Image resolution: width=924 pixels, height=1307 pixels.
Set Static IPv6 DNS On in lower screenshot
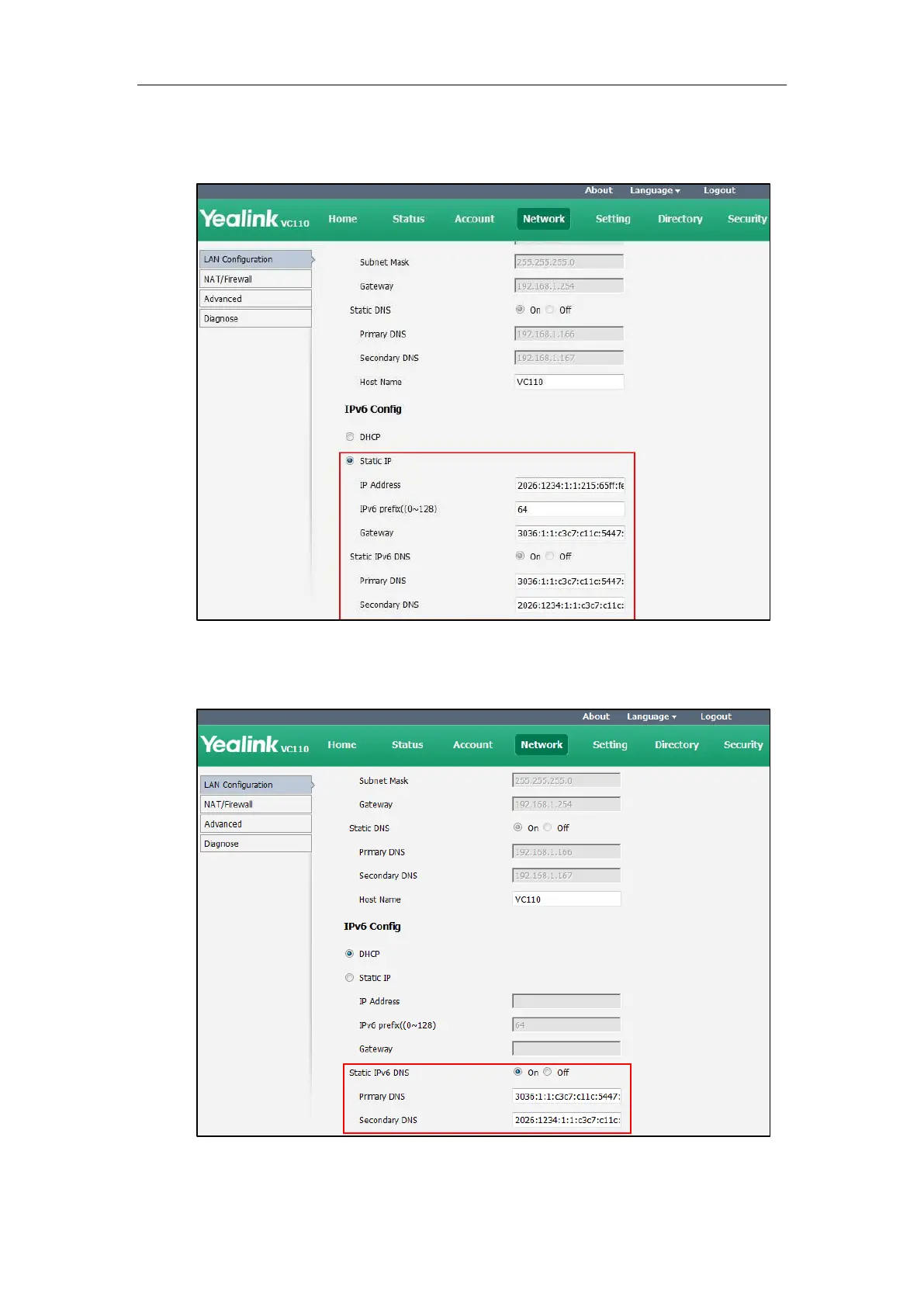(x=517, y=1072)
